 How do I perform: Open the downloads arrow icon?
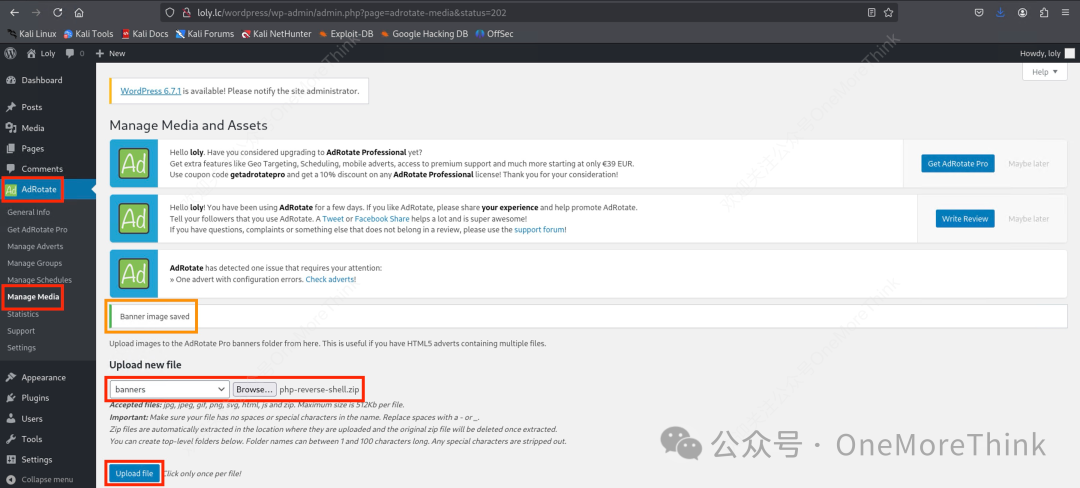[1000, 12]
